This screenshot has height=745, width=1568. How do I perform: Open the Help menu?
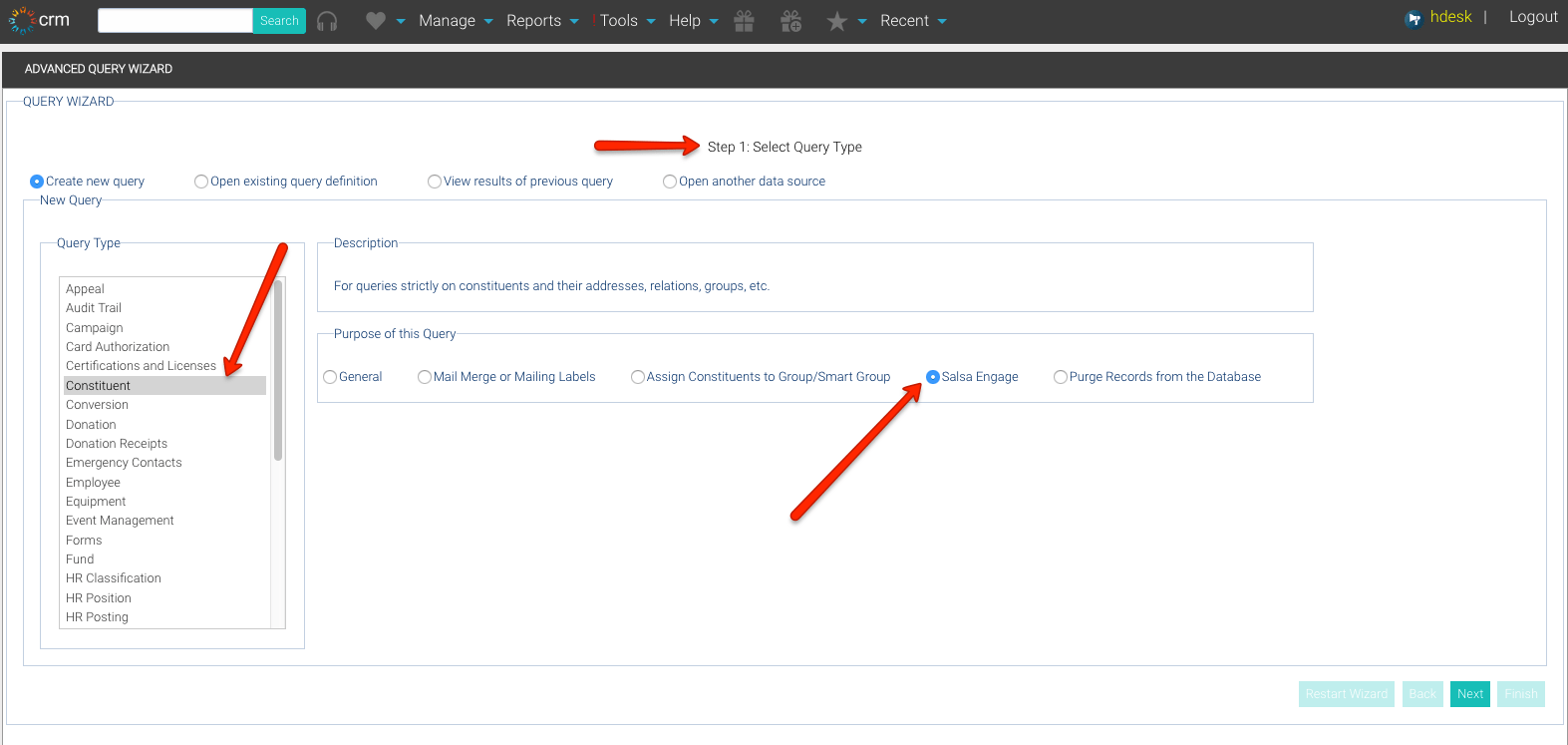[685, 21]
